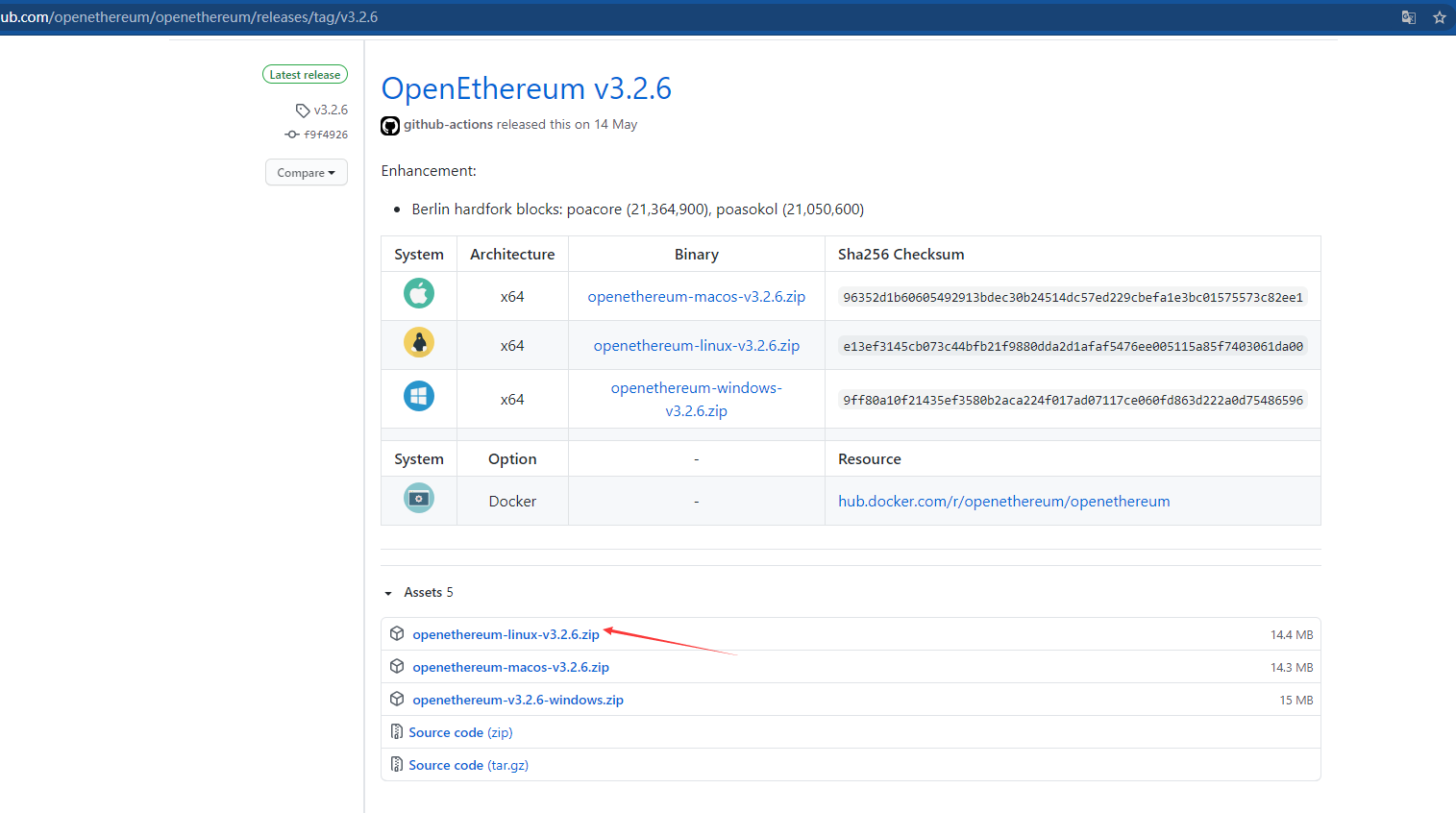
Task: Download Source code (zip)
Action: pos(460,732)
